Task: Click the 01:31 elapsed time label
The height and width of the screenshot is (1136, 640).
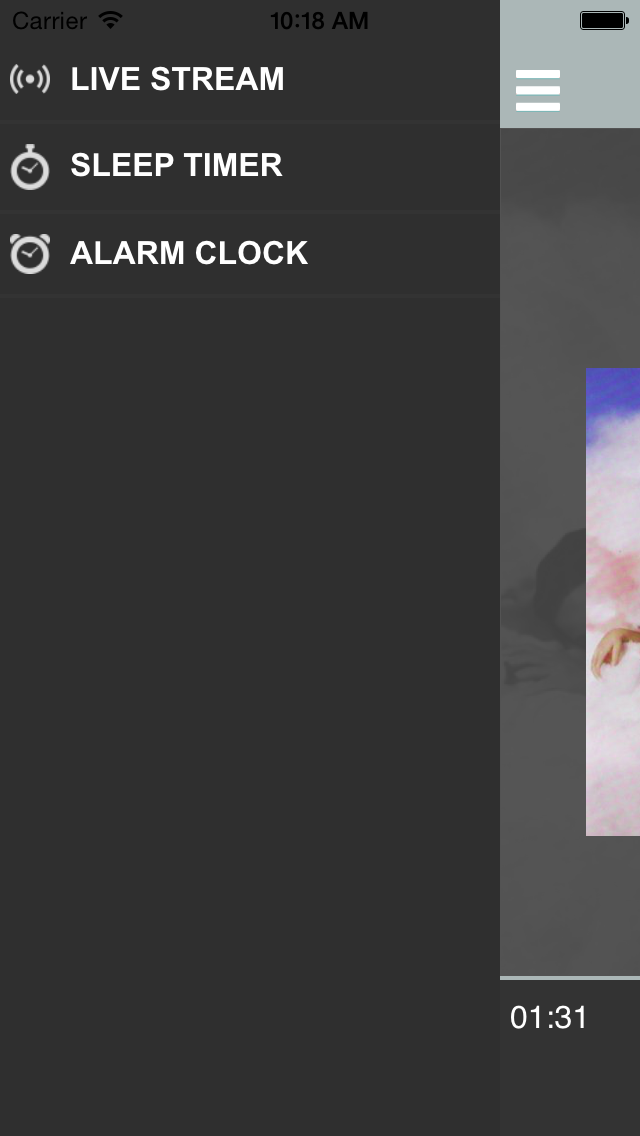Action: point(549,1017)
